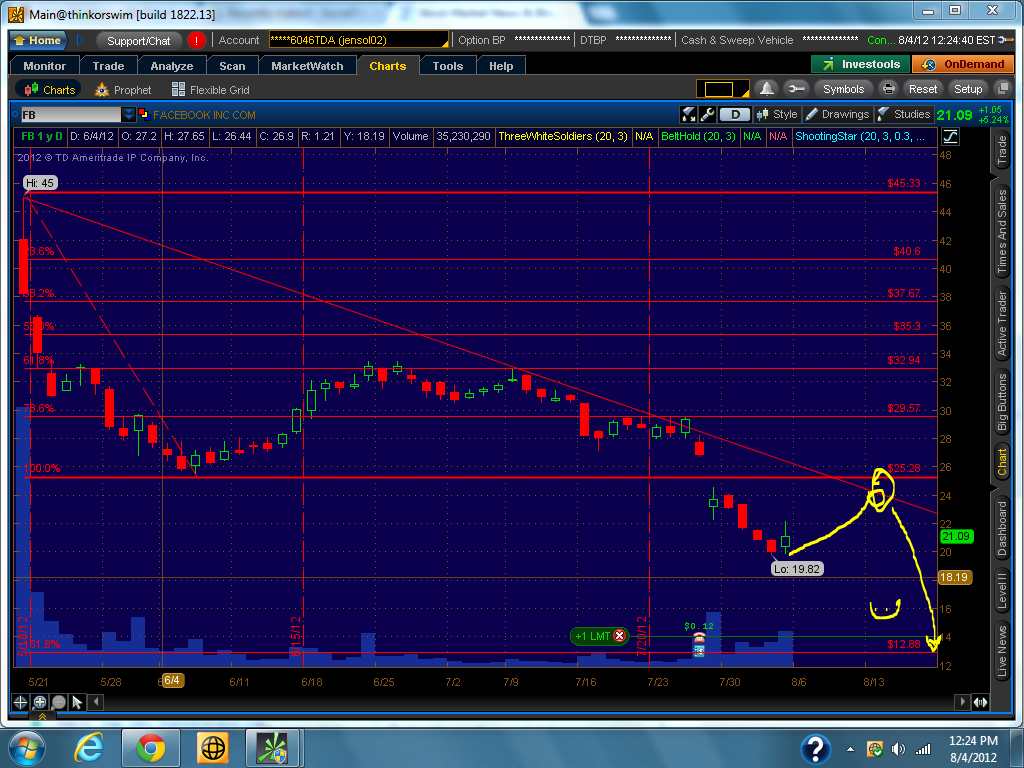This screenshot has width=1024, height=768.
Task: Open the Drawings menu
Action: pyautogui.click(x=838, y=114)
